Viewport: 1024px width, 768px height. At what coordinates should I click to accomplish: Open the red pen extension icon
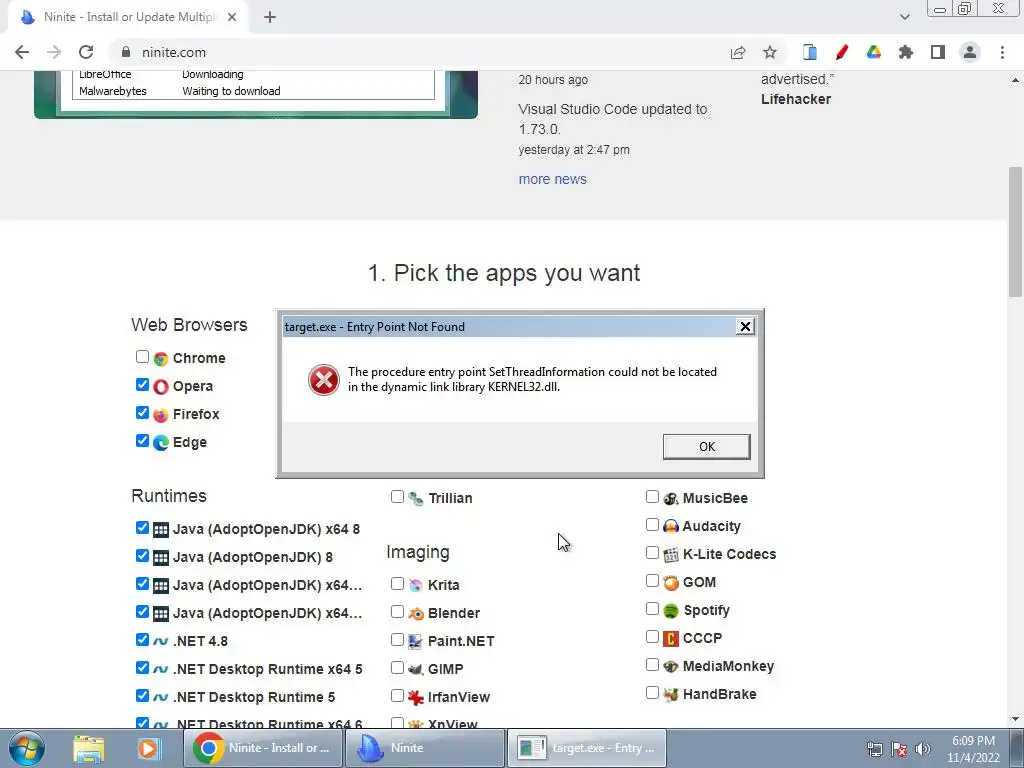pyautogui.click(x=842, y=52)
